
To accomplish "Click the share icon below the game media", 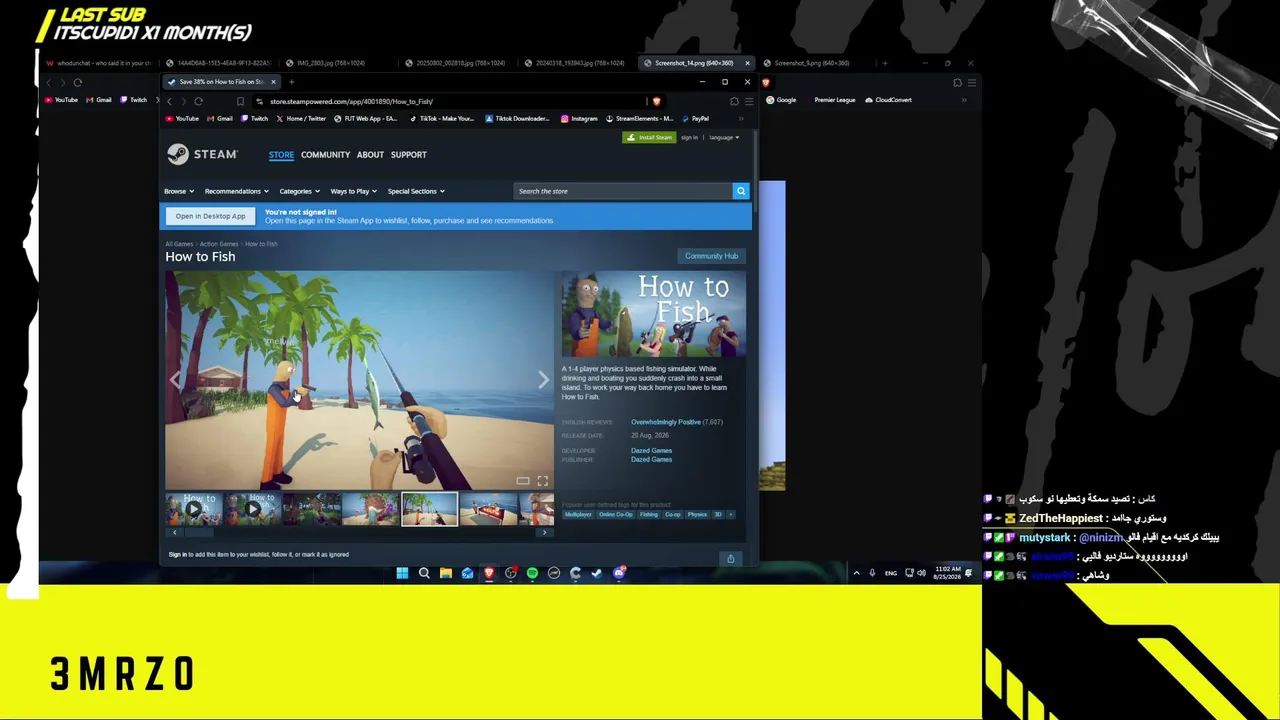I will (730, 559).
